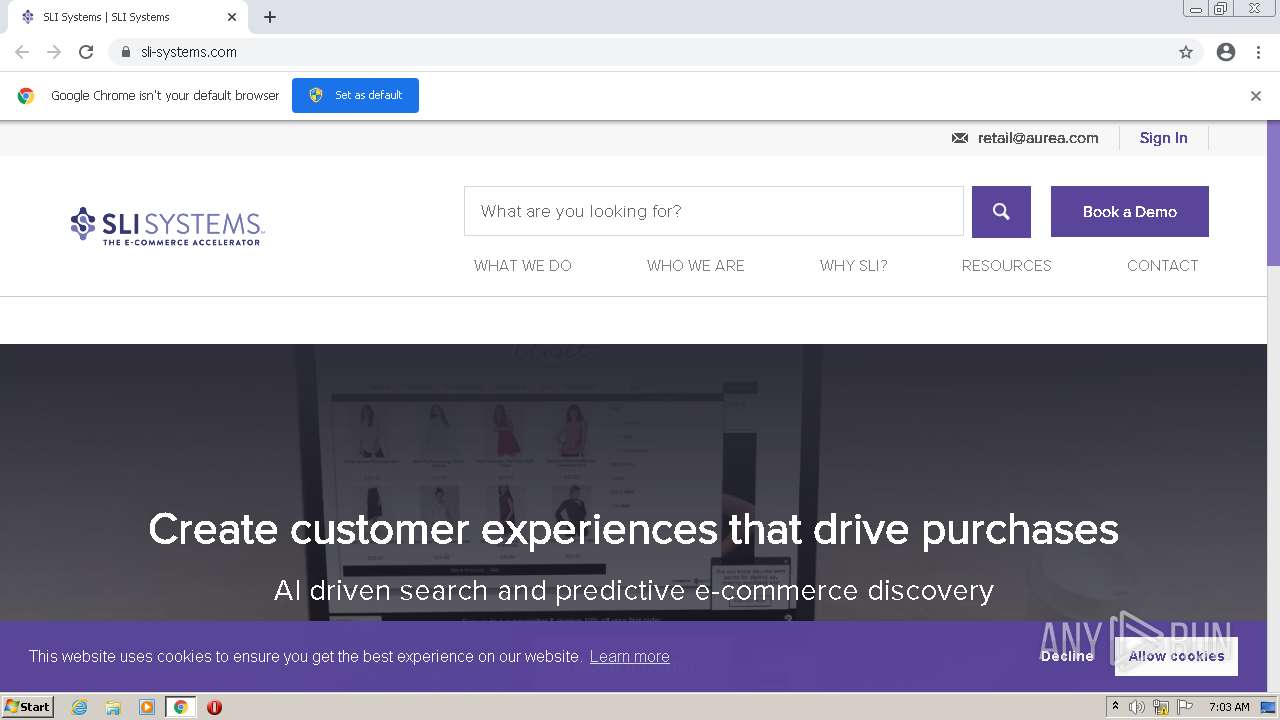Open a new tab with the plus icon
The width and height of the screenshot is (1280, 720).
click(x=270, y=17)
